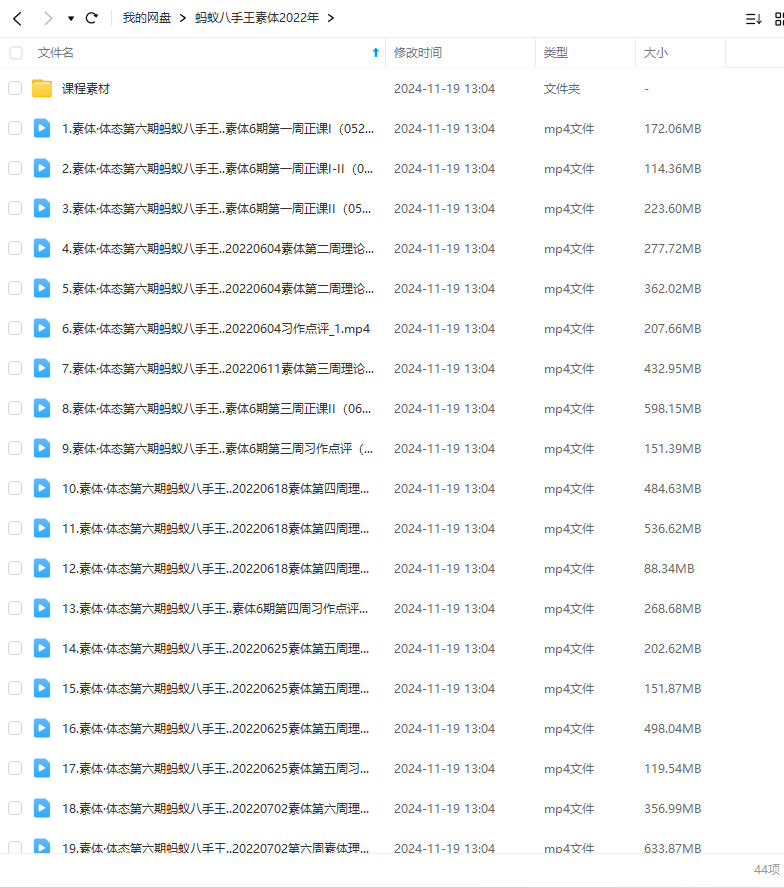Check the box for file 5.素体·体态
Image resolution: width=784 pixels, height=888 pixels.
click(15, 288)
